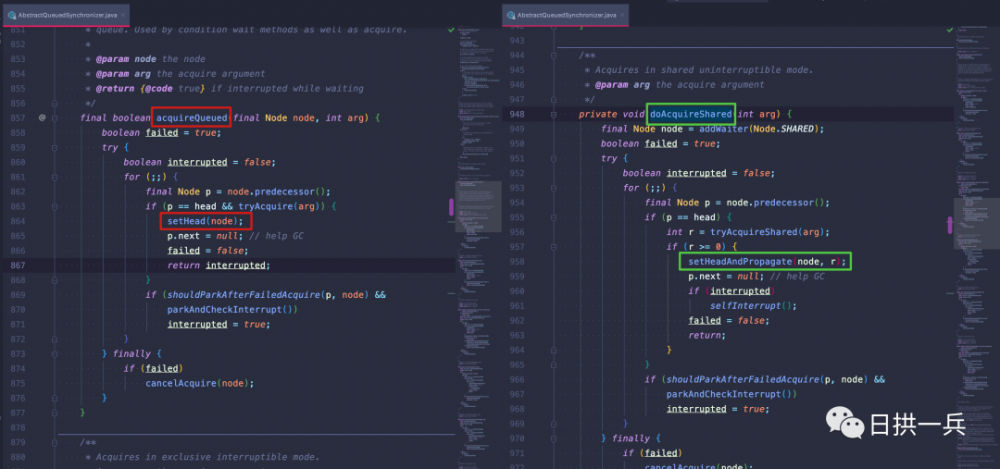This screenshot has width=1000, height=469.
Task: Click the gutter icon beside line 857
Action: (x=41, y=117)
